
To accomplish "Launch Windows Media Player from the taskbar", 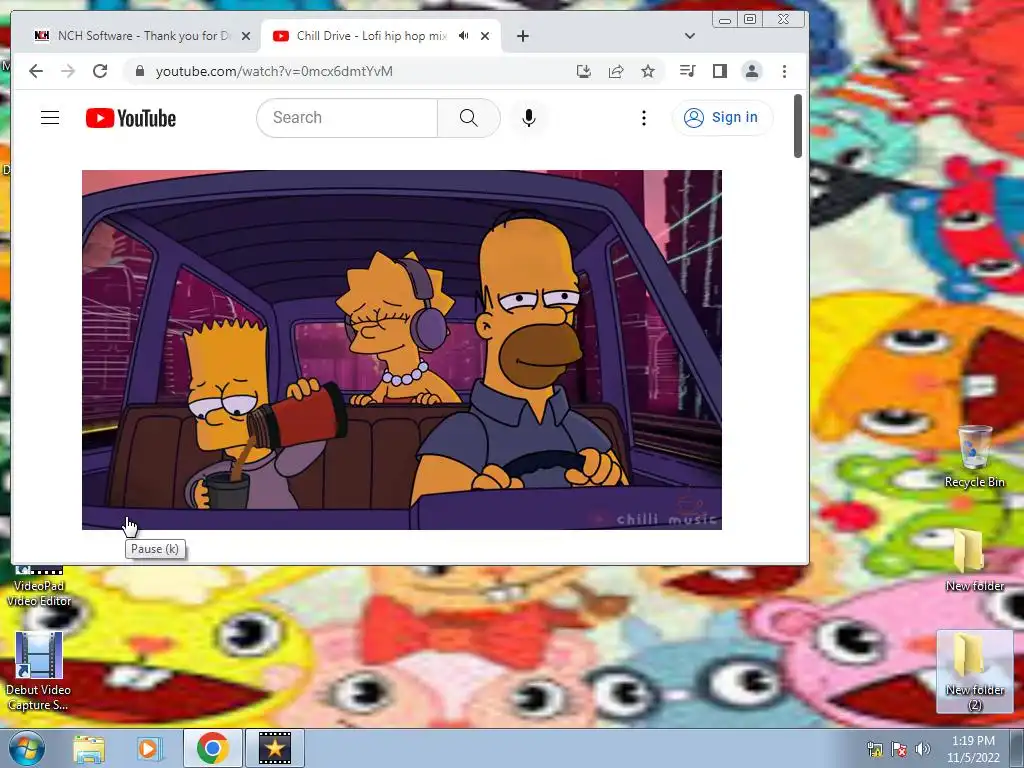I will (x=149, y=748).
